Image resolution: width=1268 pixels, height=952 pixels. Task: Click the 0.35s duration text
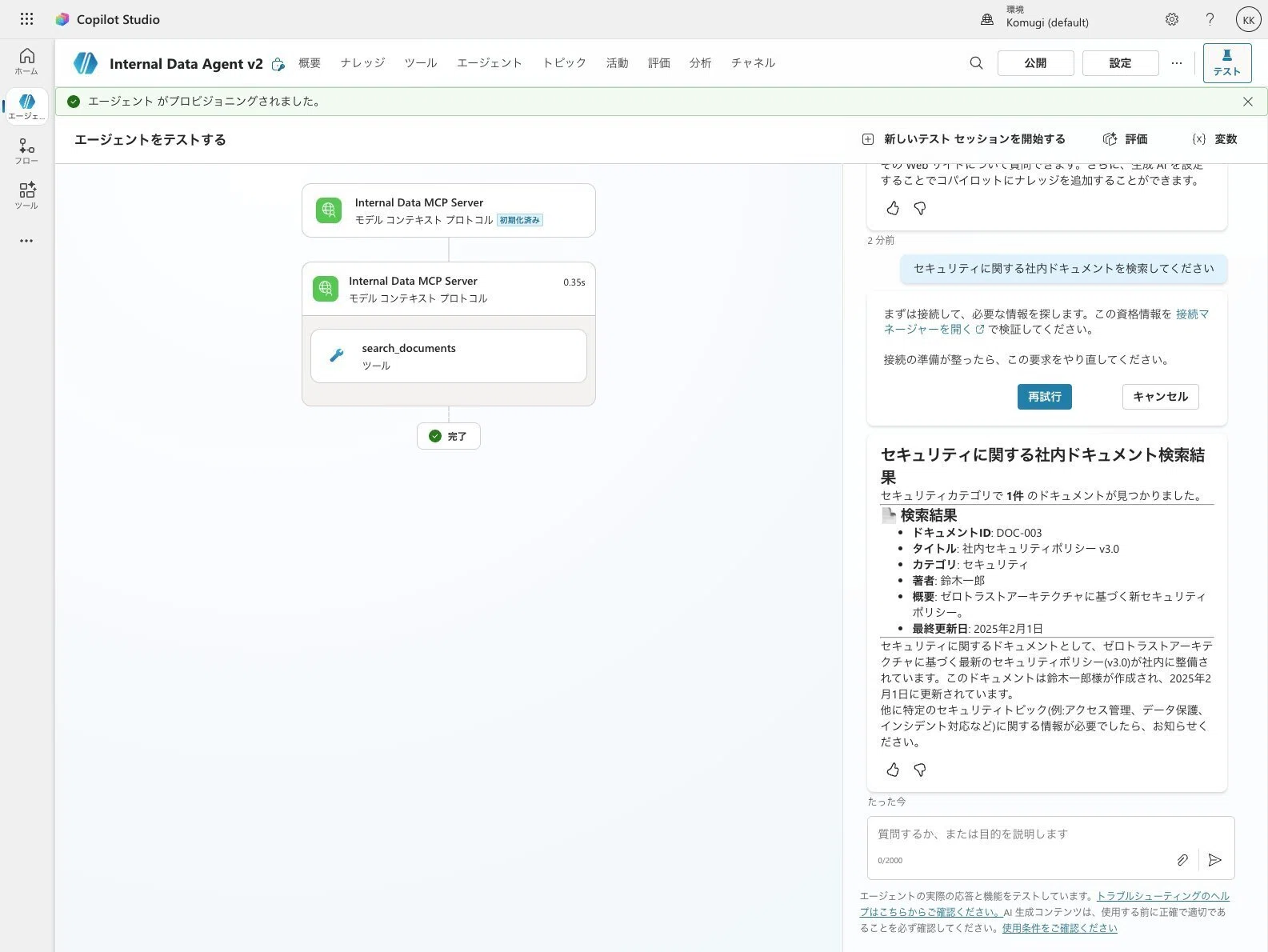point(574,282)
